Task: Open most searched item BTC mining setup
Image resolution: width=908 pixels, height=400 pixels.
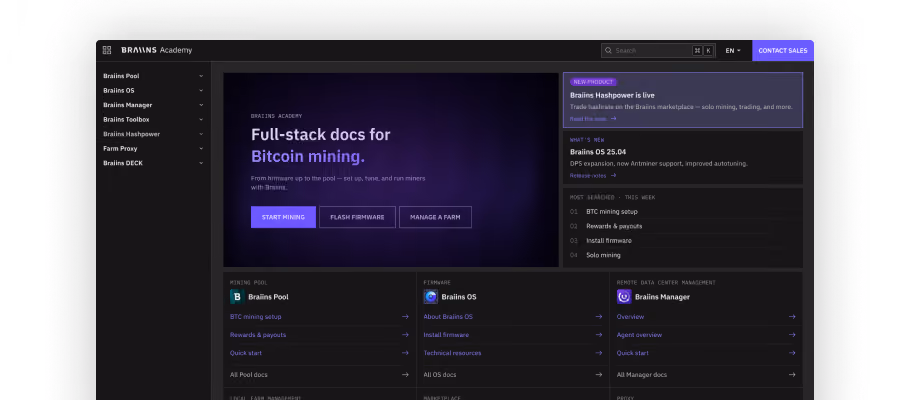Action: pyautogui.click(x=612, y=212)
